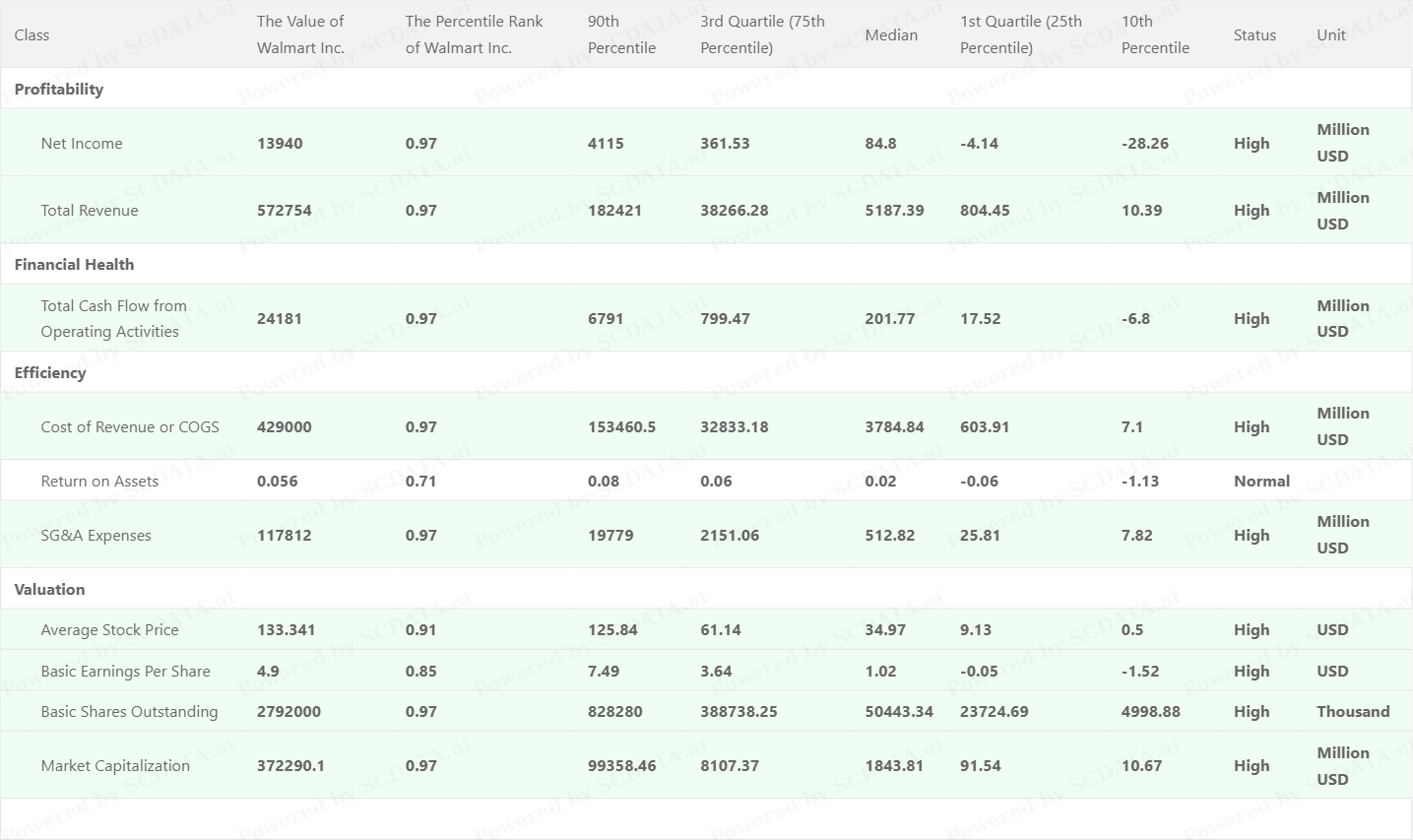Click the Market Capitalization row label

coord(115,765)
